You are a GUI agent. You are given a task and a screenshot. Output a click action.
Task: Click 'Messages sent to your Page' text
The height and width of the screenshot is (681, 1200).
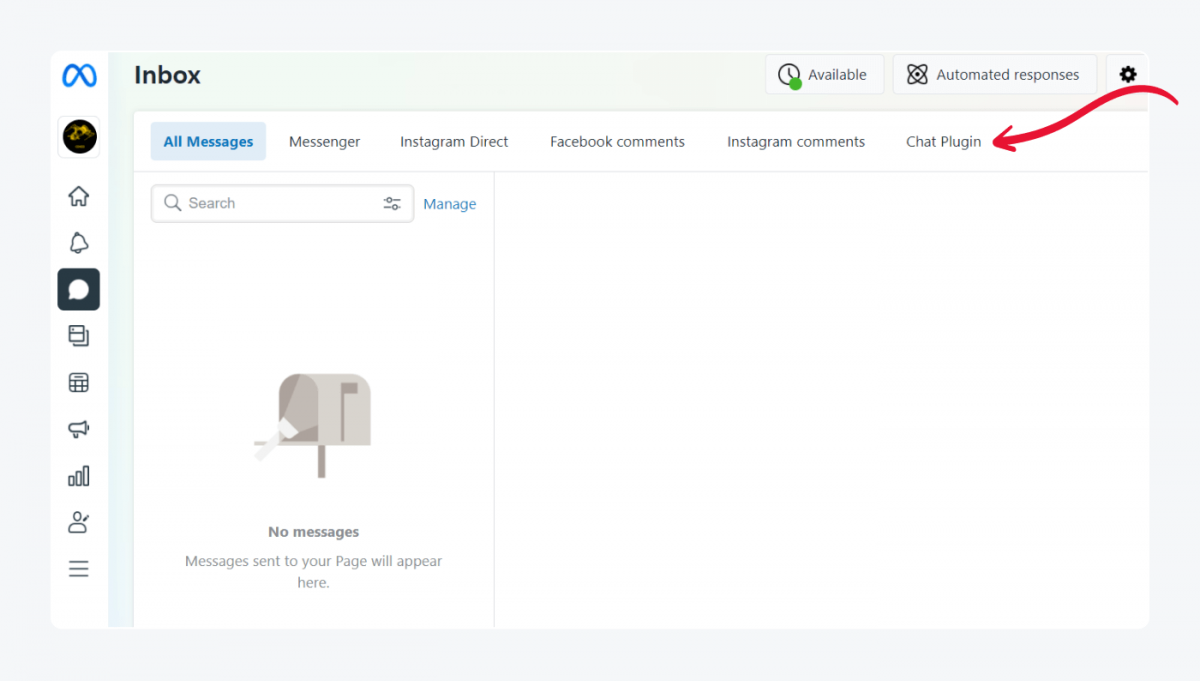(313, 572)
